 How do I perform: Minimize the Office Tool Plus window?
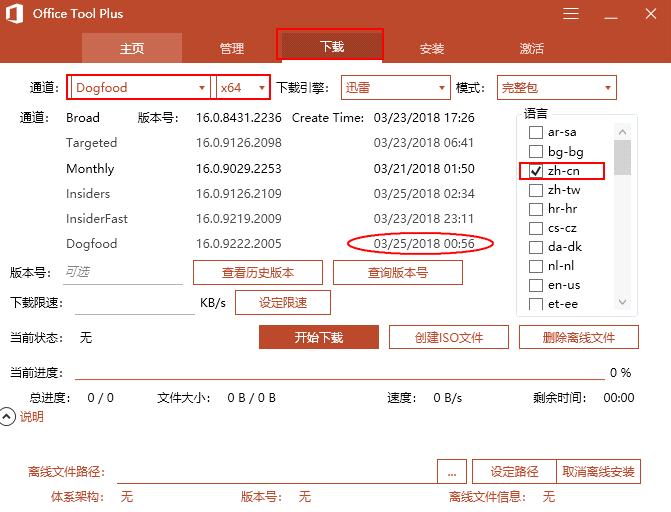(x=611, y=18)
